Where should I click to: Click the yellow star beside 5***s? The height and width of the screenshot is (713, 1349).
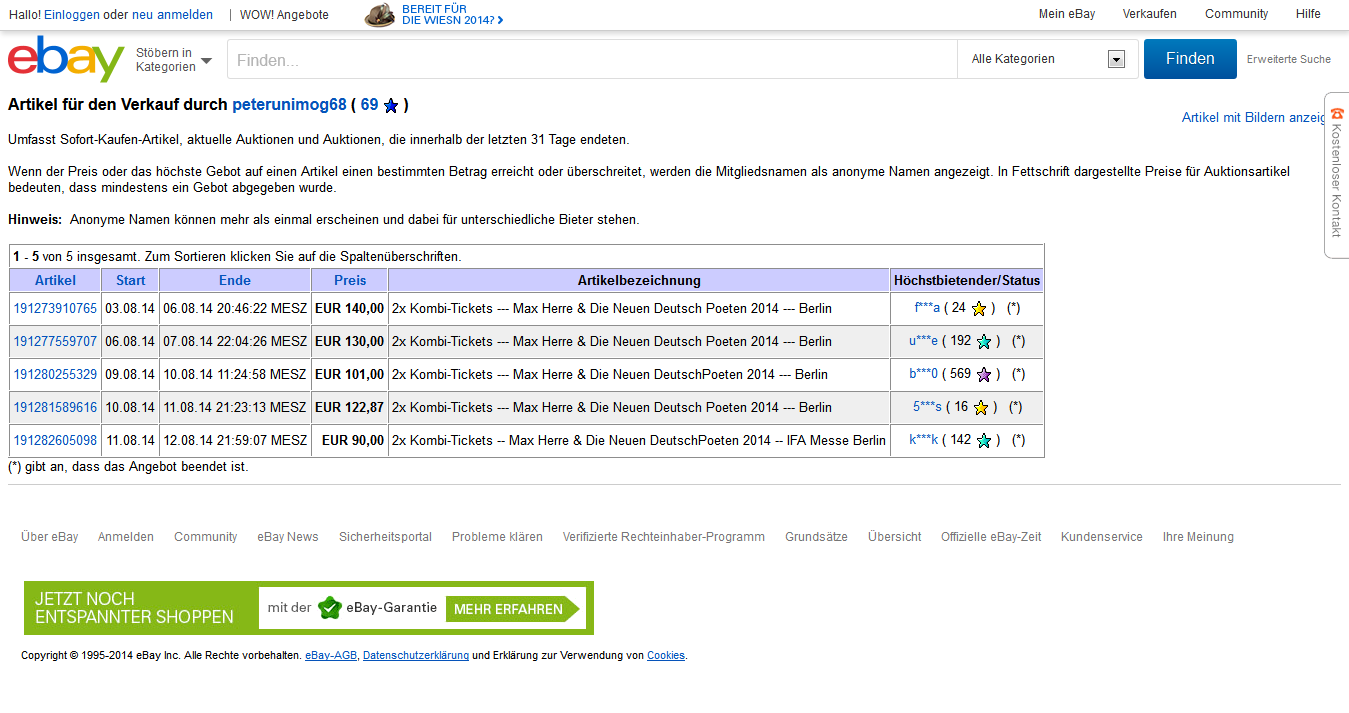click(981, 408)
